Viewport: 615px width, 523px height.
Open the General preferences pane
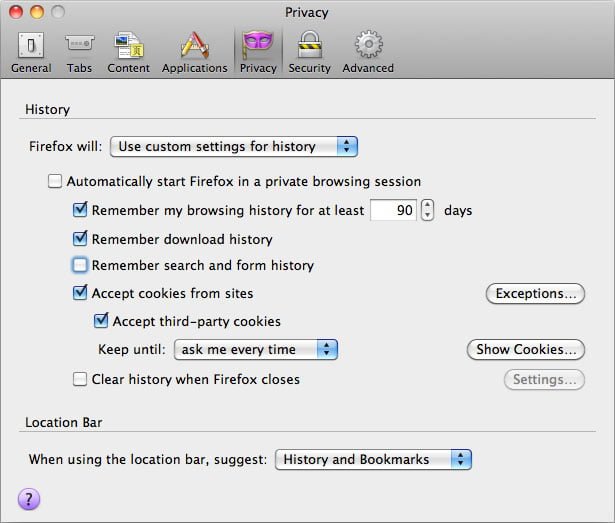(31, 51)
